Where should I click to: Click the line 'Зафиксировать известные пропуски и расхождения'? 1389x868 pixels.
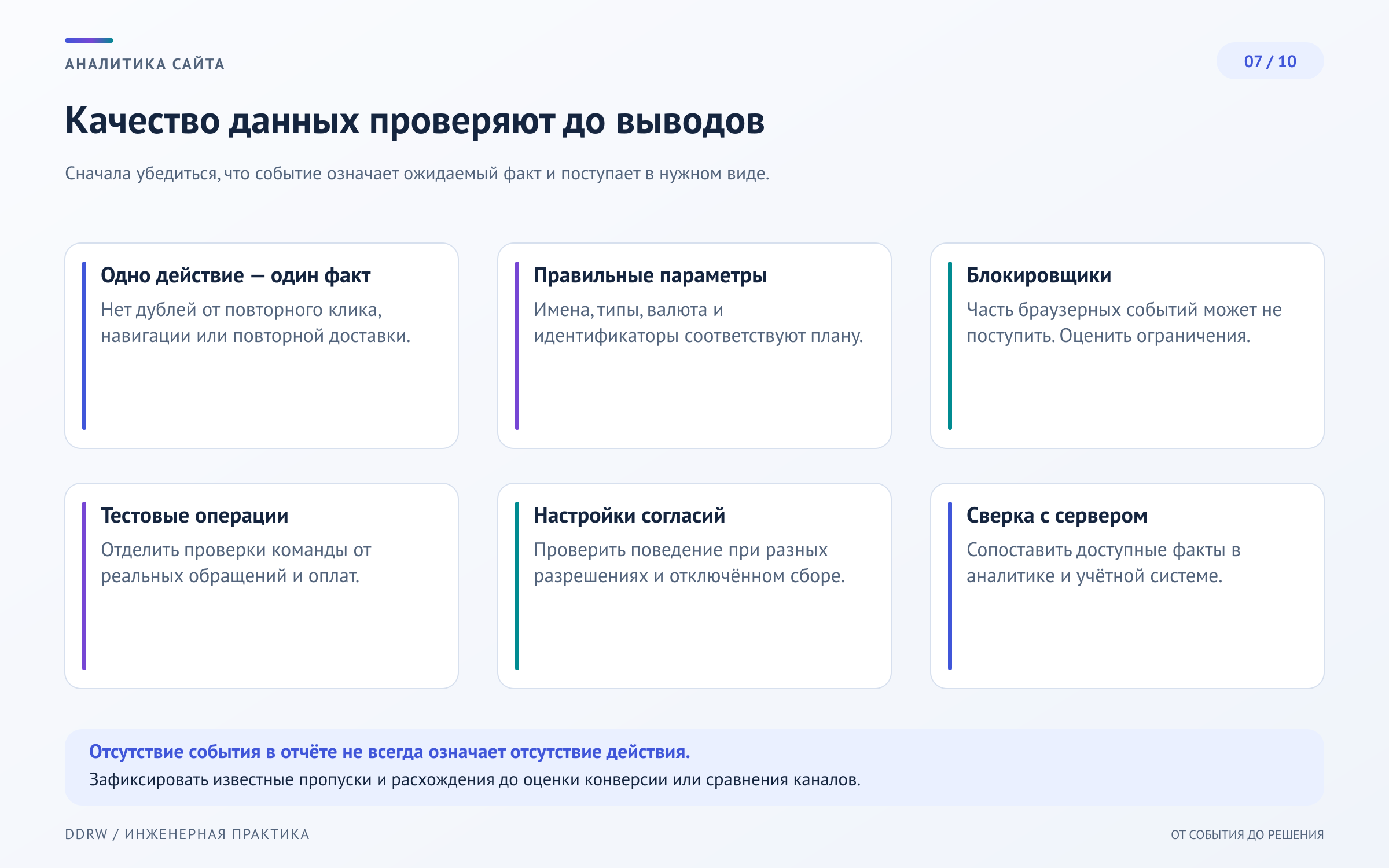(475, 779)
